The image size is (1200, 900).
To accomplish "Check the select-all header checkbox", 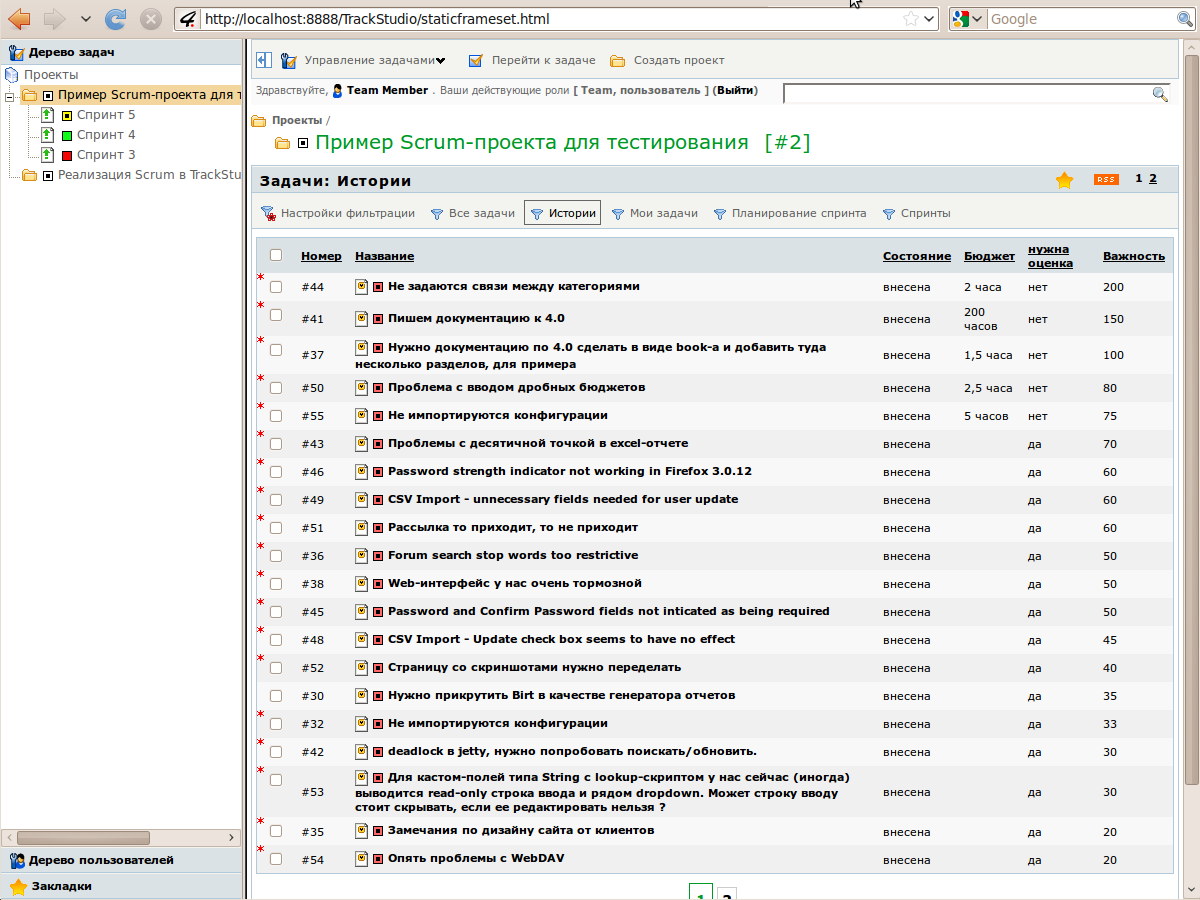I will [x=276, y=255].
